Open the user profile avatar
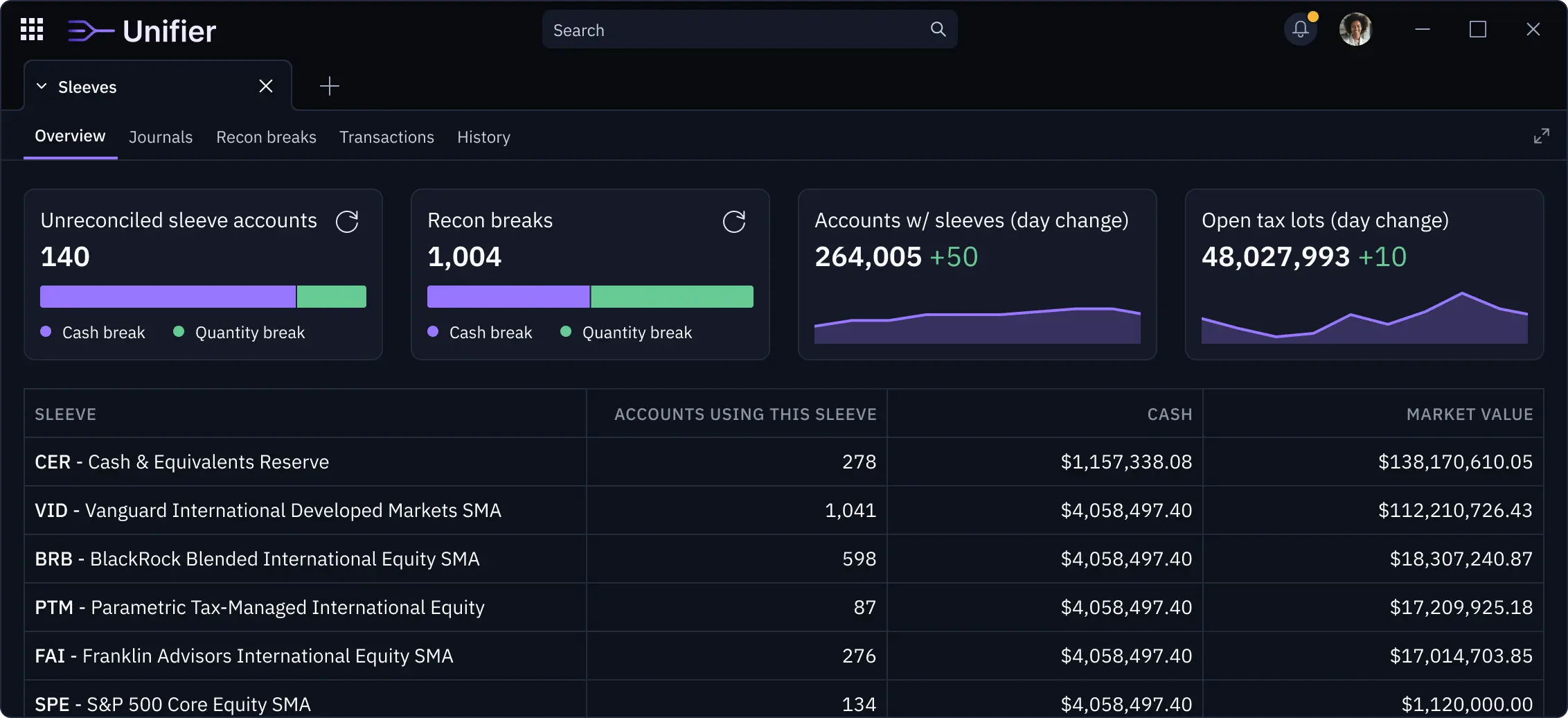Screen dimensions: 1568x718 [x=1355, y=29]
